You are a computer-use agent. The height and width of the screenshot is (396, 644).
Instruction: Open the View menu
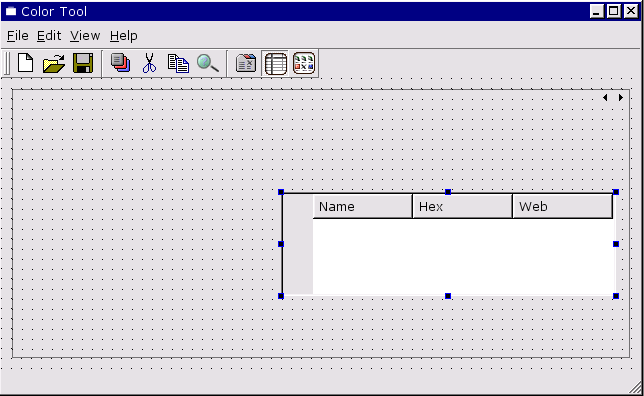(x=85, y=36)
